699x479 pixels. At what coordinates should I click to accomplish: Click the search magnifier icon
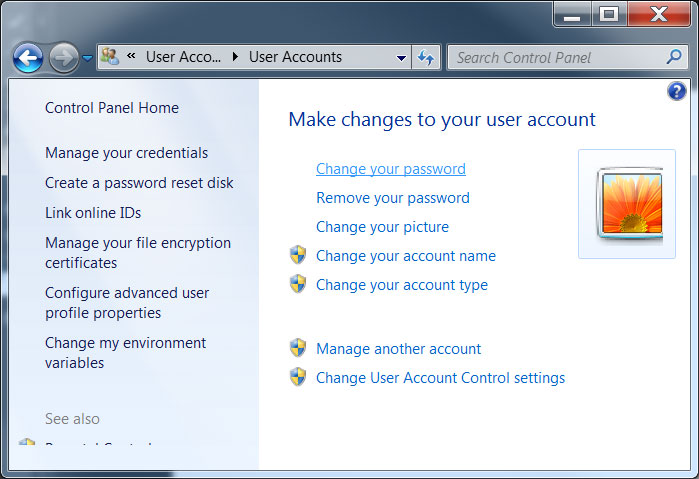click(674, 57)
